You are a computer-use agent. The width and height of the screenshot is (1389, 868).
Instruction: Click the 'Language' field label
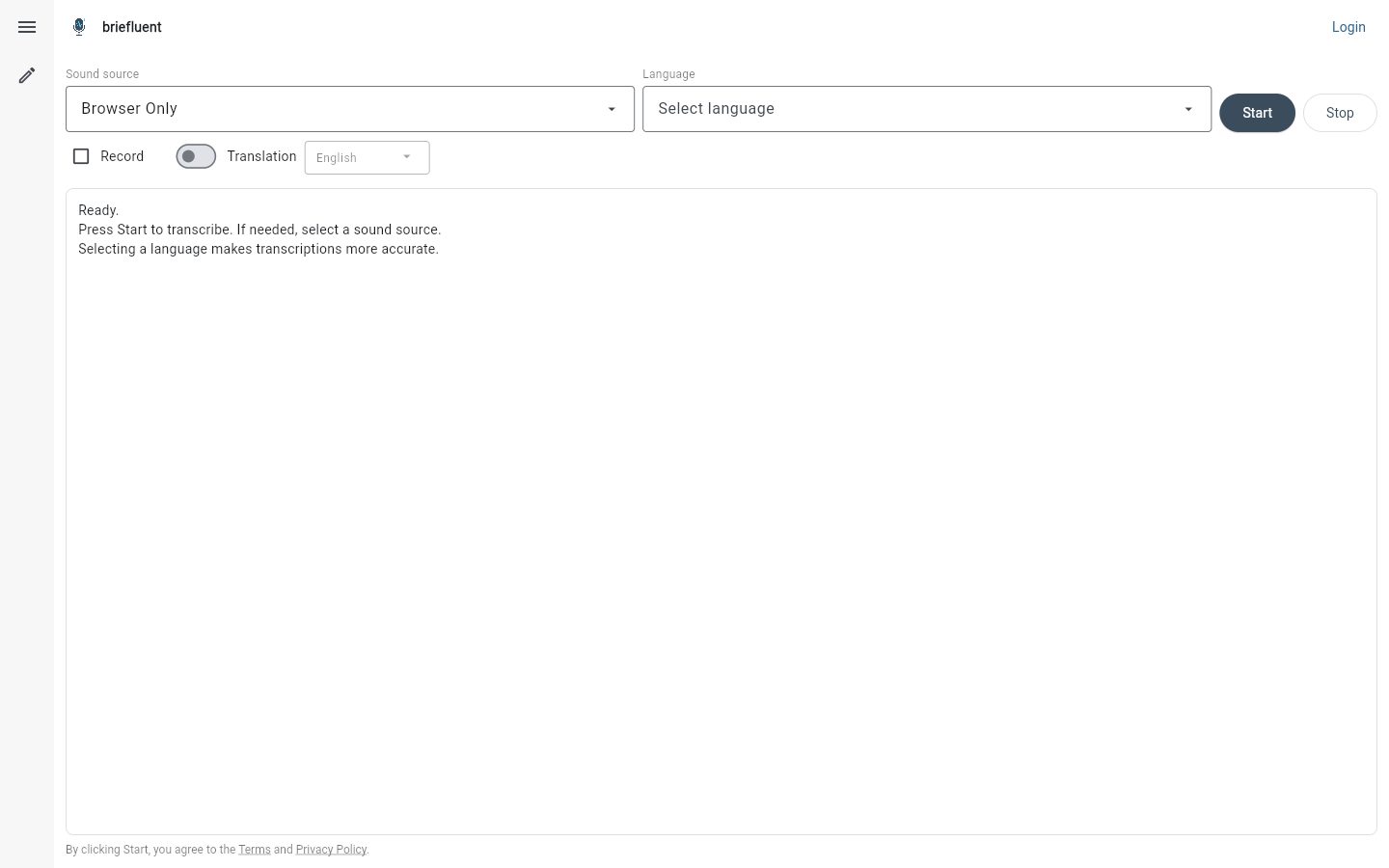pyautogui.click(x=668, y=74)
